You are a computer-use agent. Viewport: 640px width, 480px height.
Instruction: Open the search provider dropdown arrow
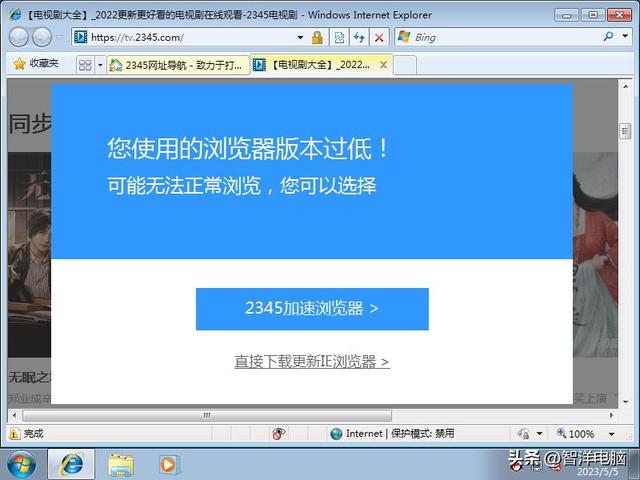(x=625, y=36)
